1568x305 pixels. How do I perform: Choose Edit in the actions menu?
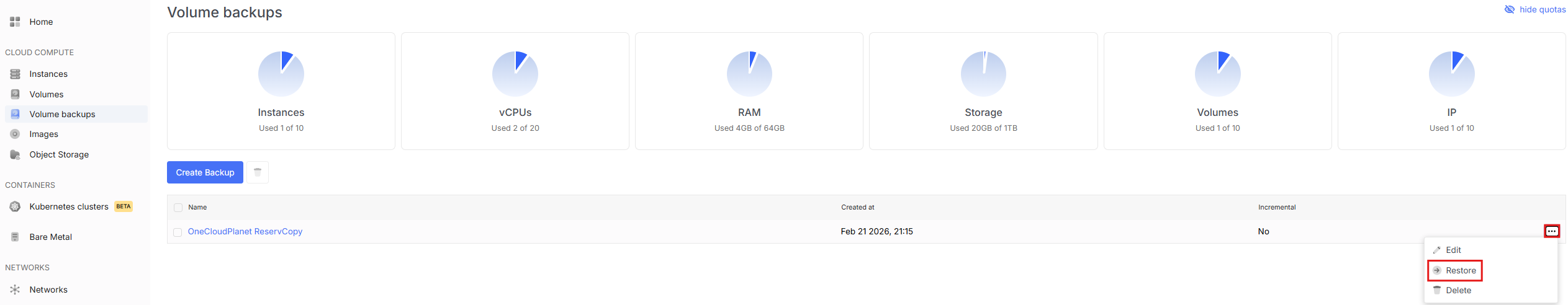[x=1453, y=250]
